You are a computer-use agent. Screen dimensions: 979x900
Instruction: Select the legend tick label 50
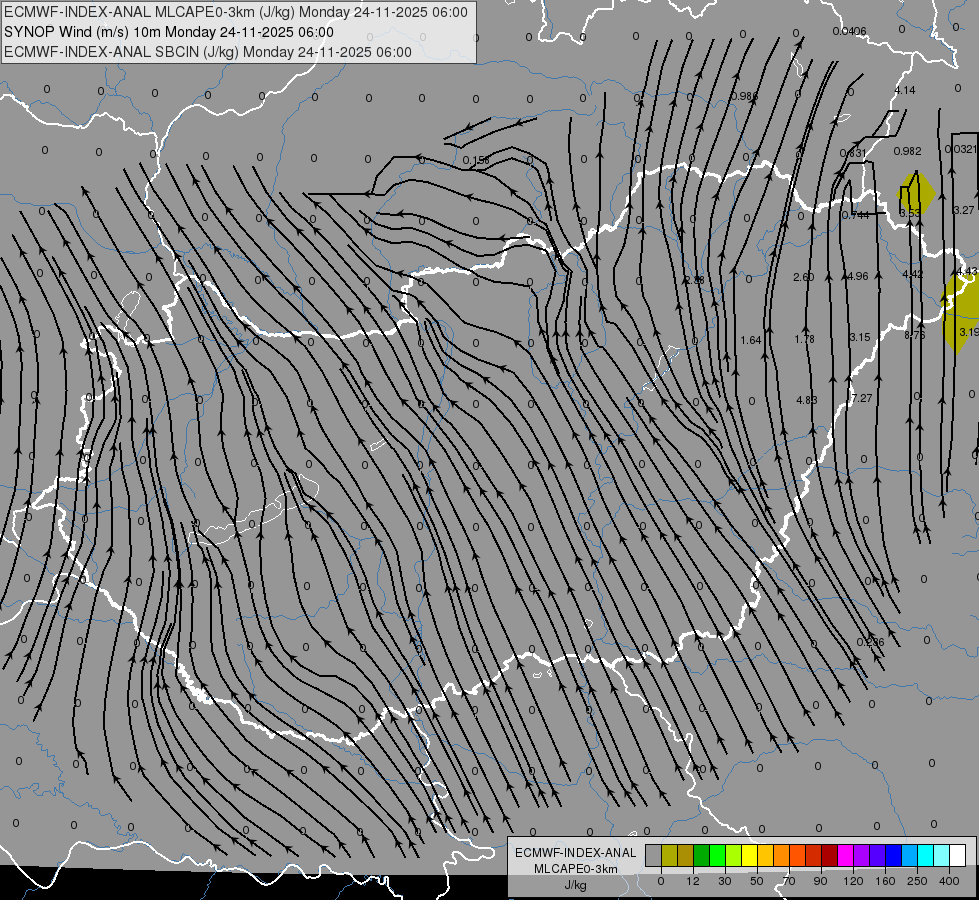756,881
